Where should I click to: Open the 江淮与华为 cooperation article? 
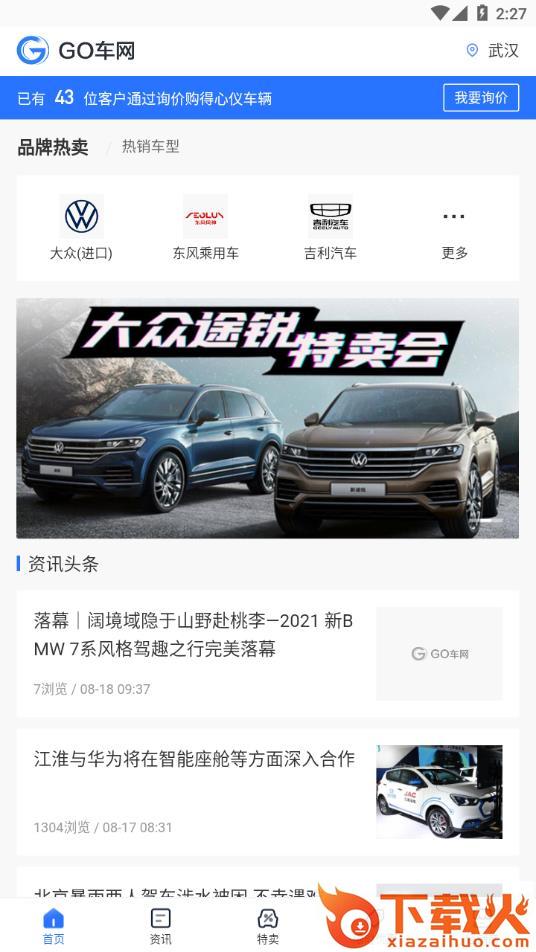194,758
